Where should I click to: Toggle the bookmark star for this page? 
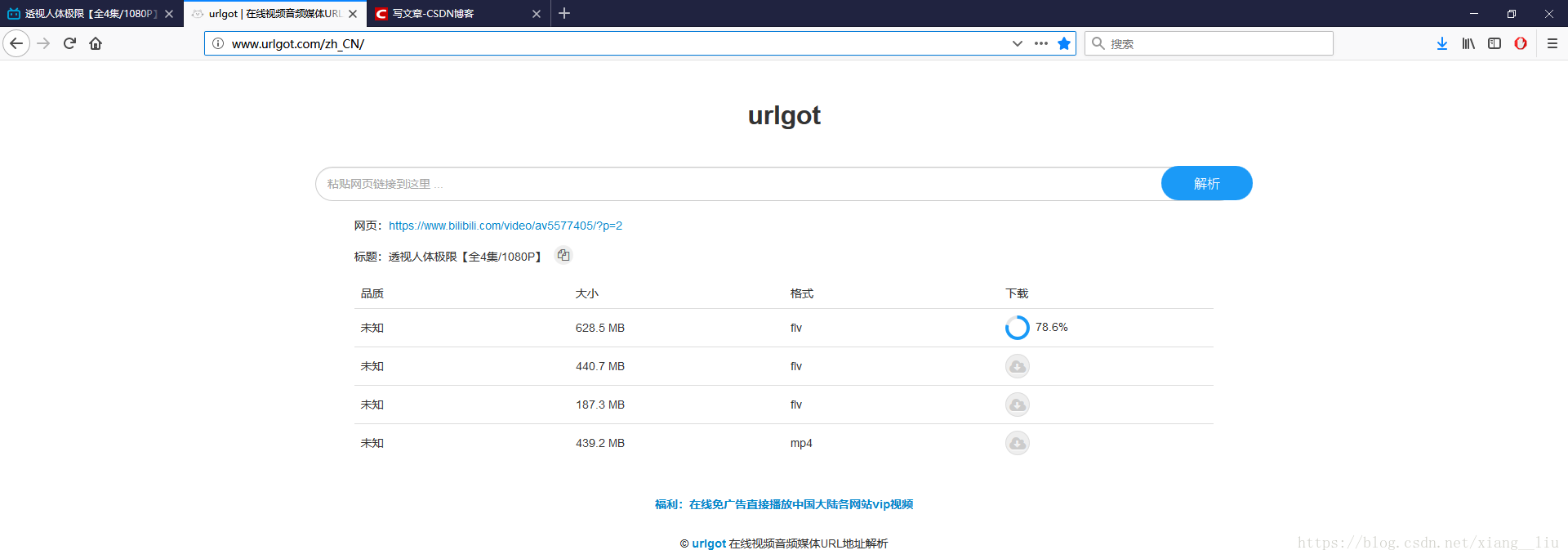[x=1064, y=43]
